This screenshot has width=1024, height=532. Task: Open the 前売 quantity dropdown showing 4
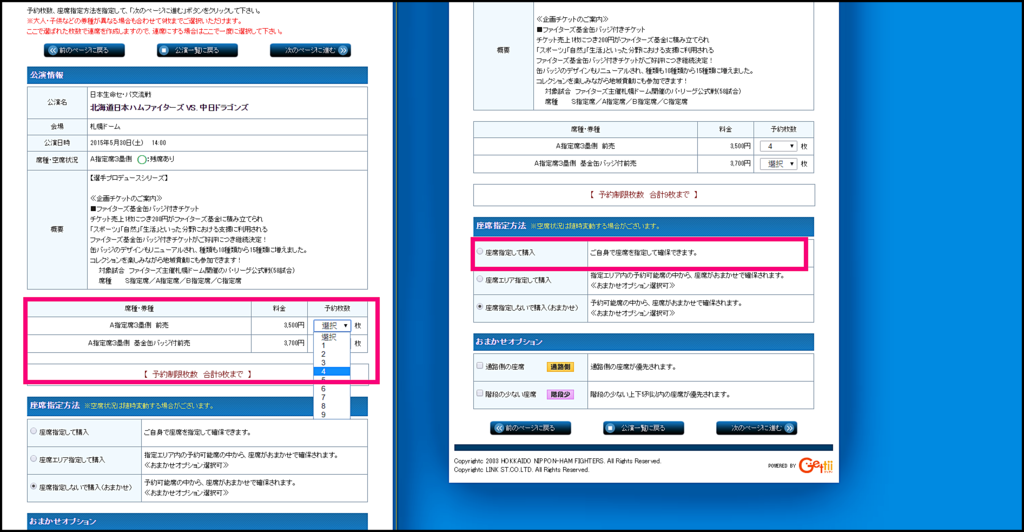[x=778, y=146]
